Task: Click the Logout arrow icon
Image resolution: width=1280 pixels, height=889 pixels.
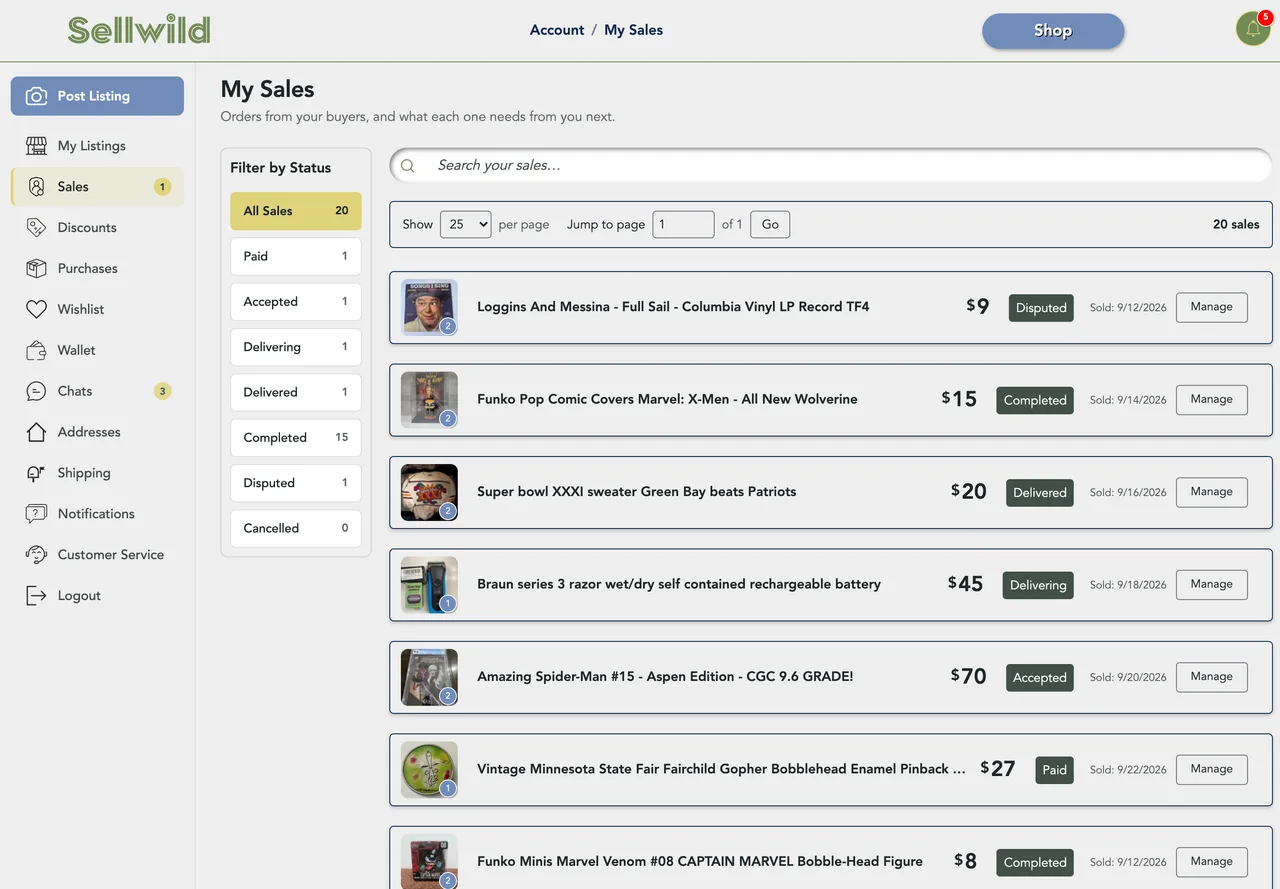Action: (x=37, y=596)
